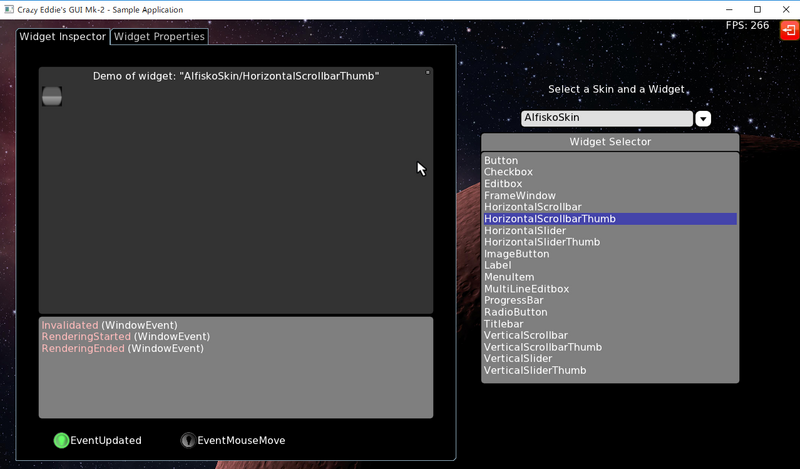Select the MultiLineEditbox list entry

526,289
